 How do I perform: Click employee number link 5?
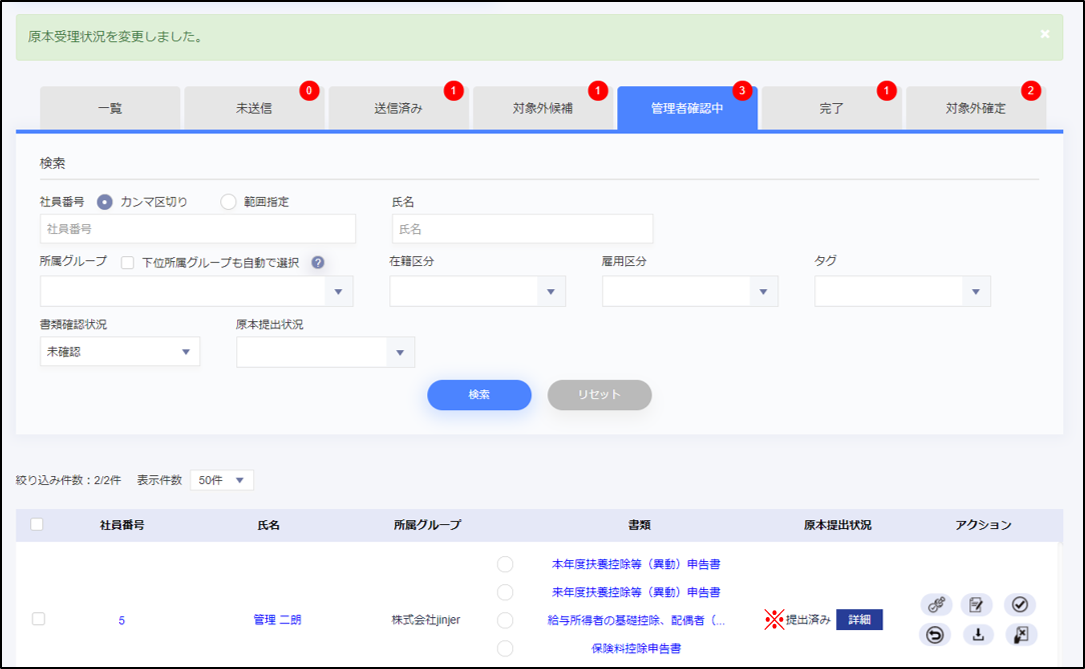coord(122,621)
